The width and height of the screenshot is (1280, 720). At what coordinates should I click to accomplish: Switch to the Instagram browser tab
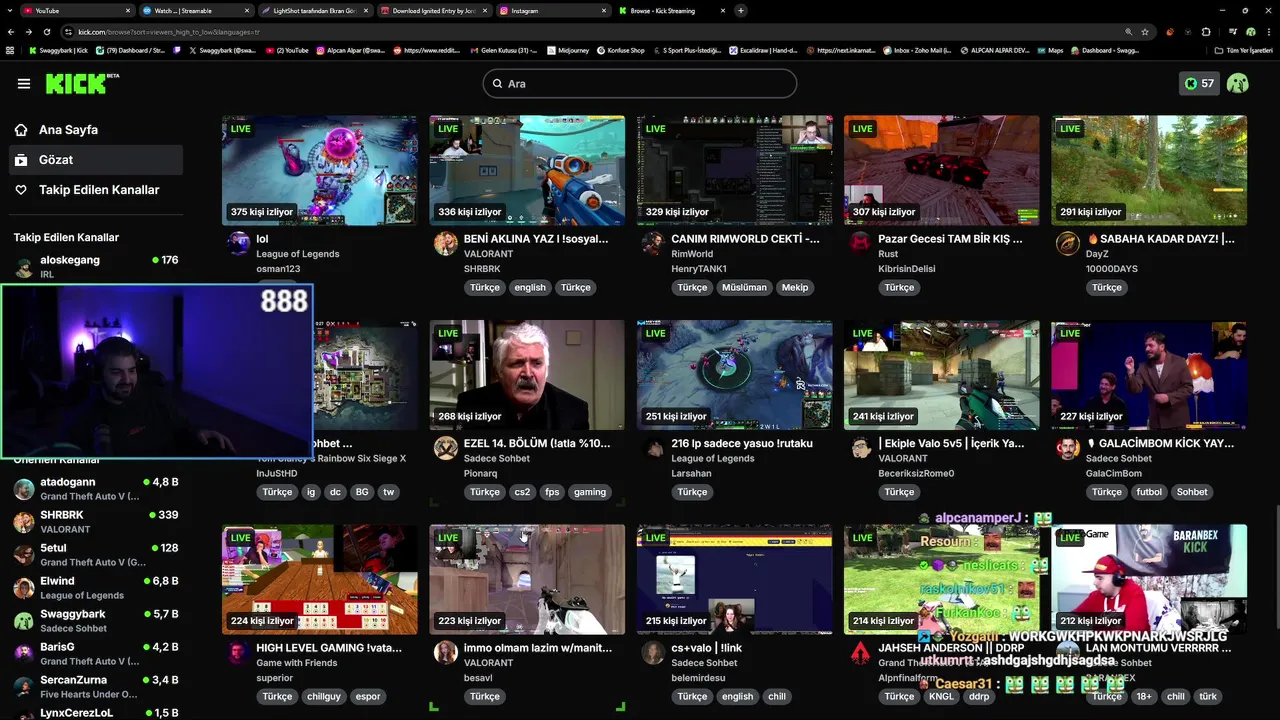pos(553,10)
